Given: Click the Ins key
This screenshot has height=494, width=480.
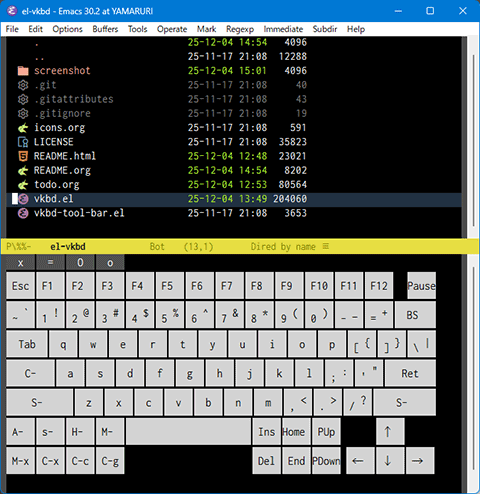Looking at the screenshot, I should [267, 432].
